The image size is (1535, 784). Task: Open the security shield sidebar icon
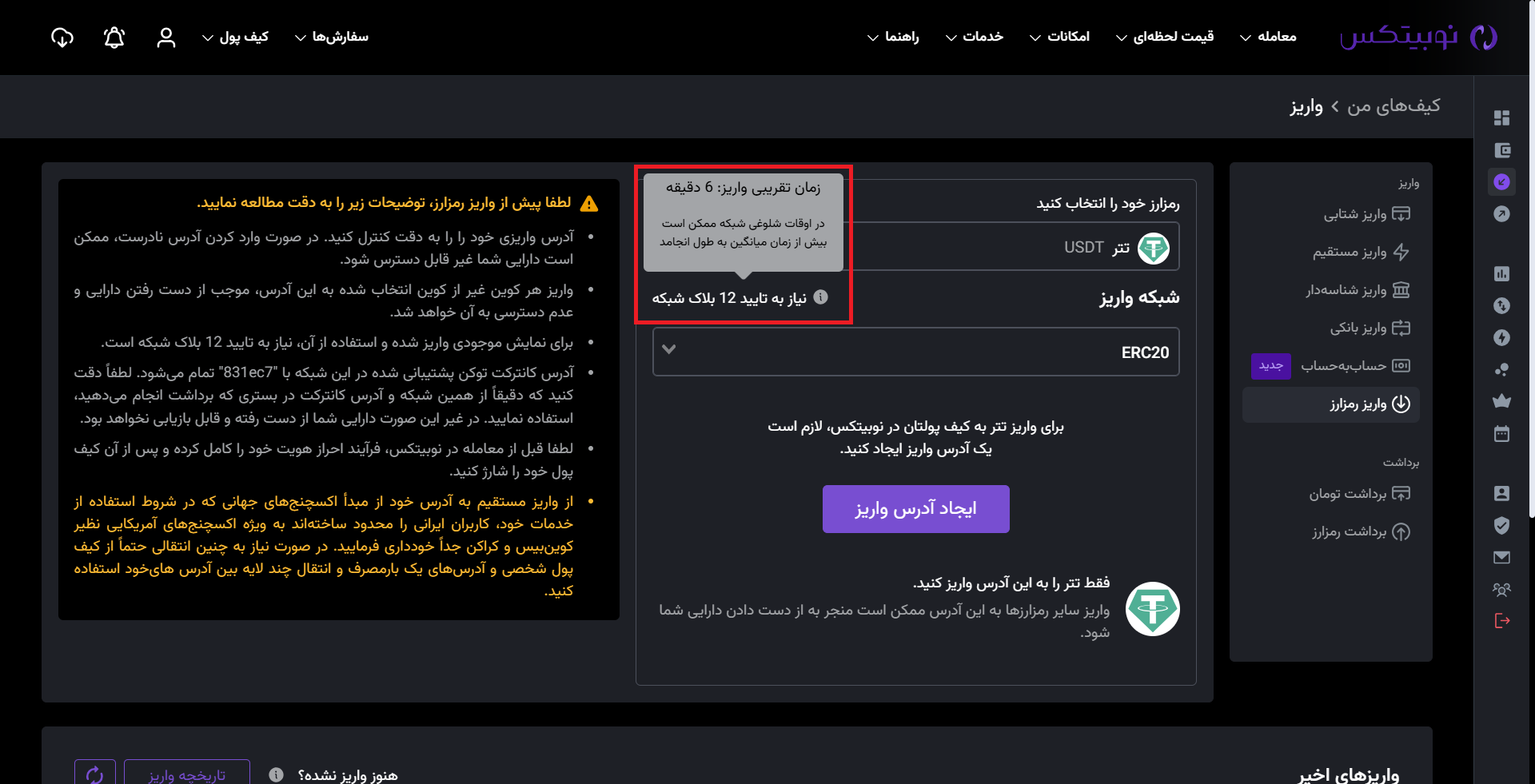(1501, 525)
